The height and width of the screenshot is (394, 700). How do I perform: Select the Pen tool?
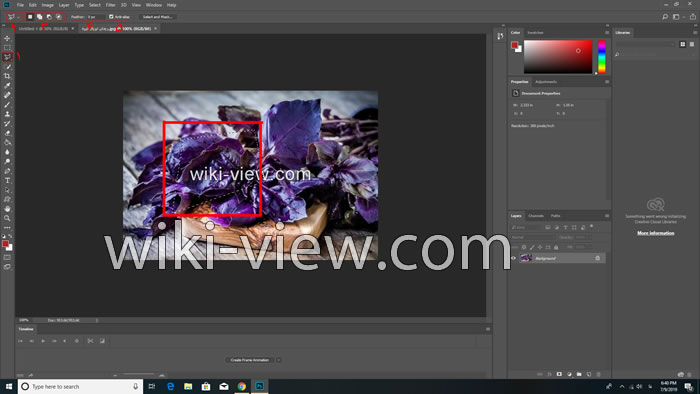point(7,171)
